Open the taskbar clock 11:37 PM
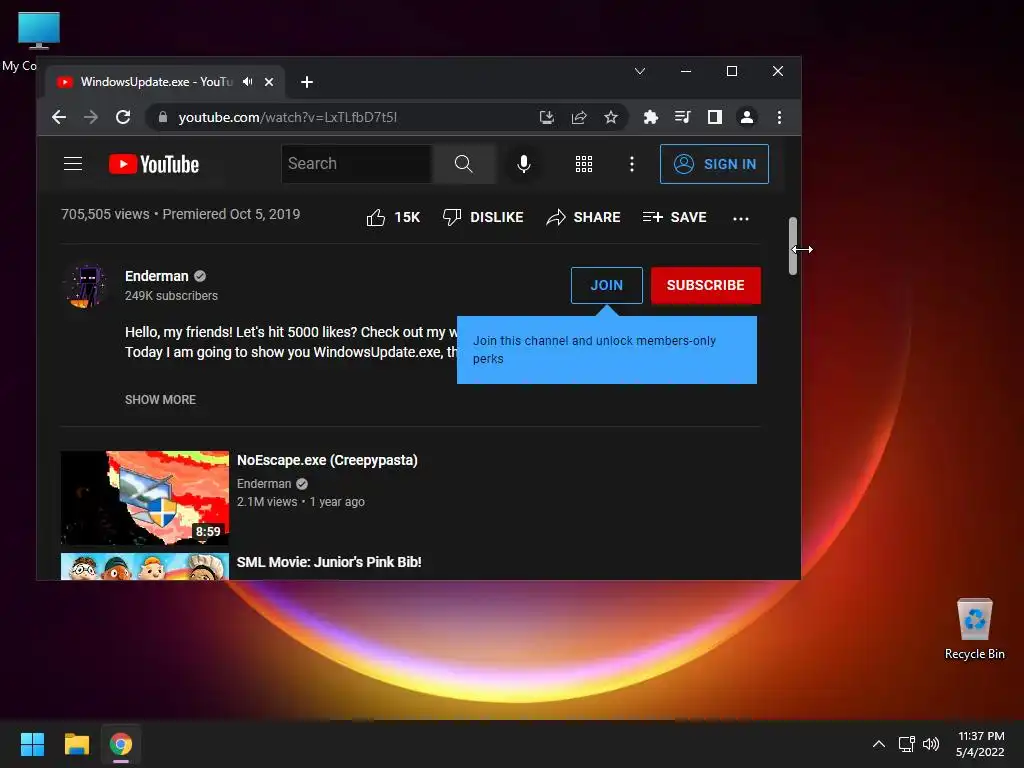Image resolution: width=1024 pixels, height=768 pixels. 980,744
